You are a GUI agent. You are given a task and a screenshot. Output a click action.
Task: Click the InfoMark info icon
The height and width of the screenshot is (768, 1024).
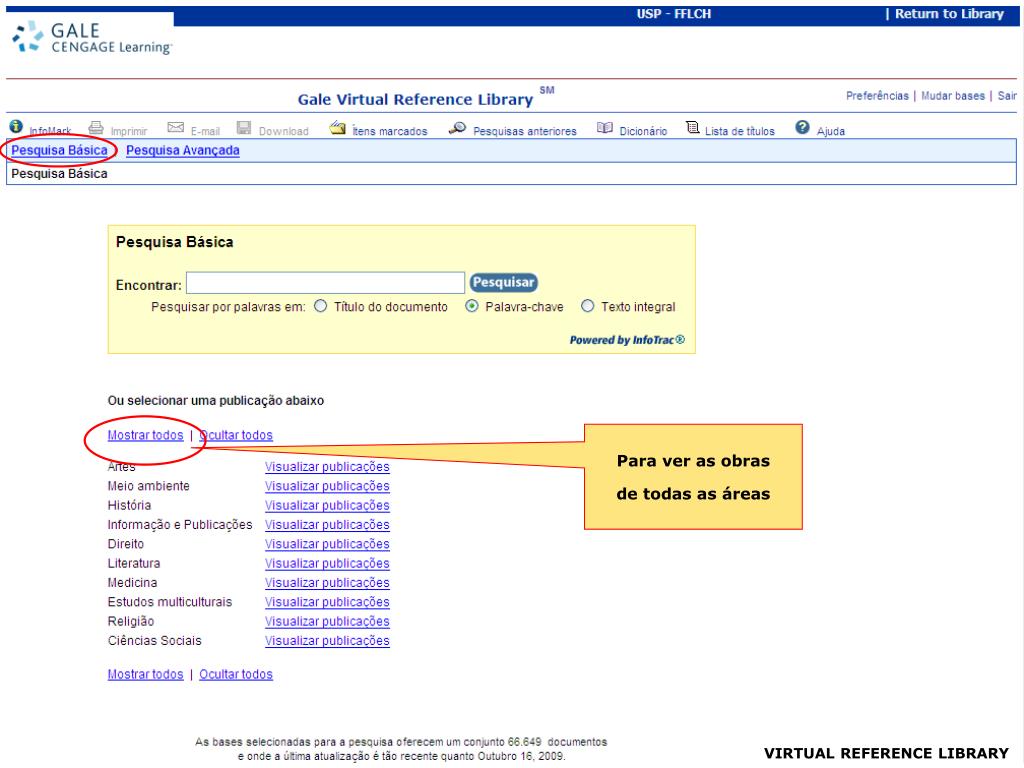coord(16,127)
